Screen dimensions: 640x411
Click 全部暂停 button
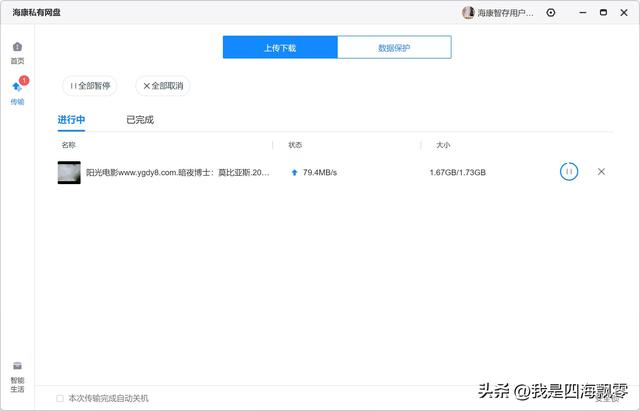[90, 86]
